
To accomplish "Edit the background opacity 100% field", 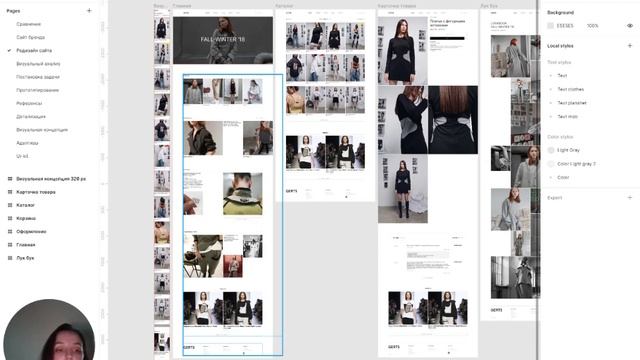I will pyautogui.click(x=593, y=26).
